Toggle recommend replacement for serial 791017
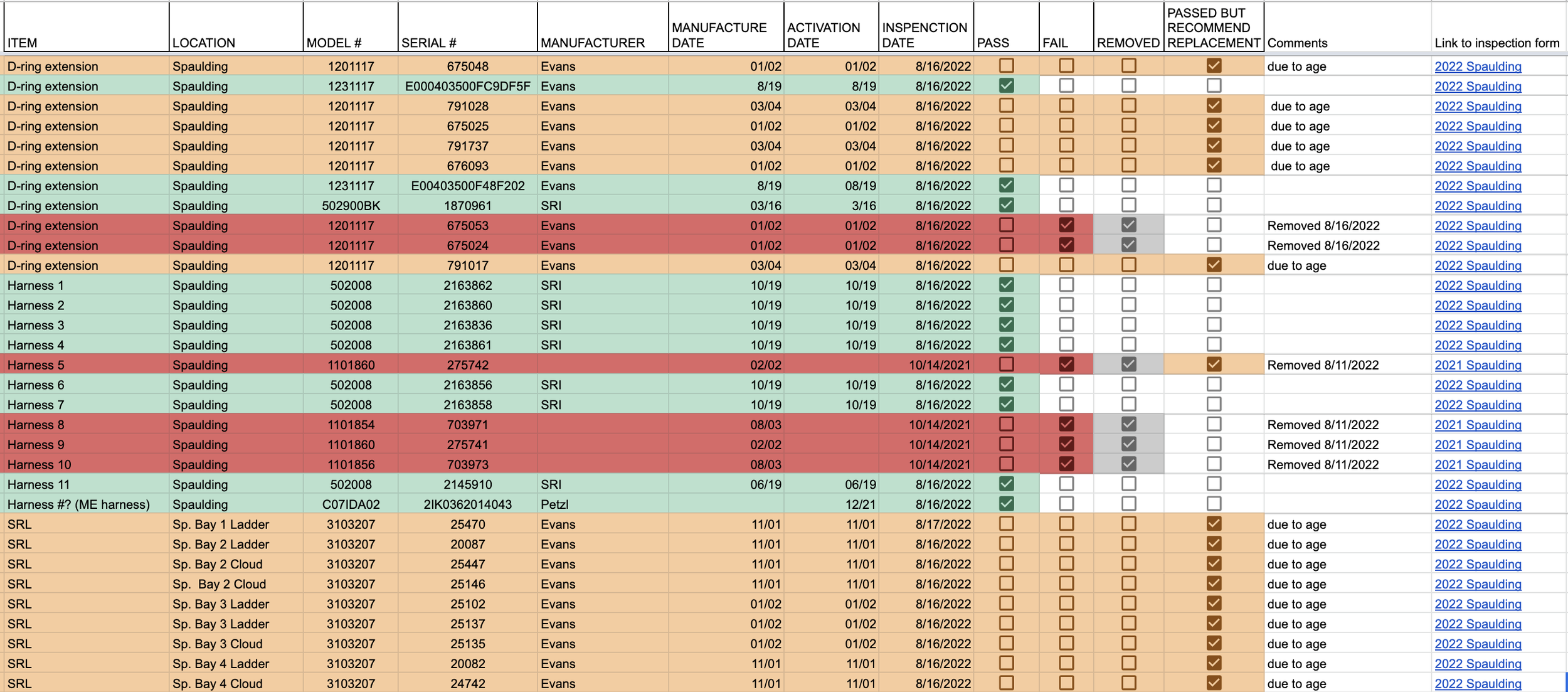Image resolution: width=1568 pixels, height=692 pixels. point(1214,265)
